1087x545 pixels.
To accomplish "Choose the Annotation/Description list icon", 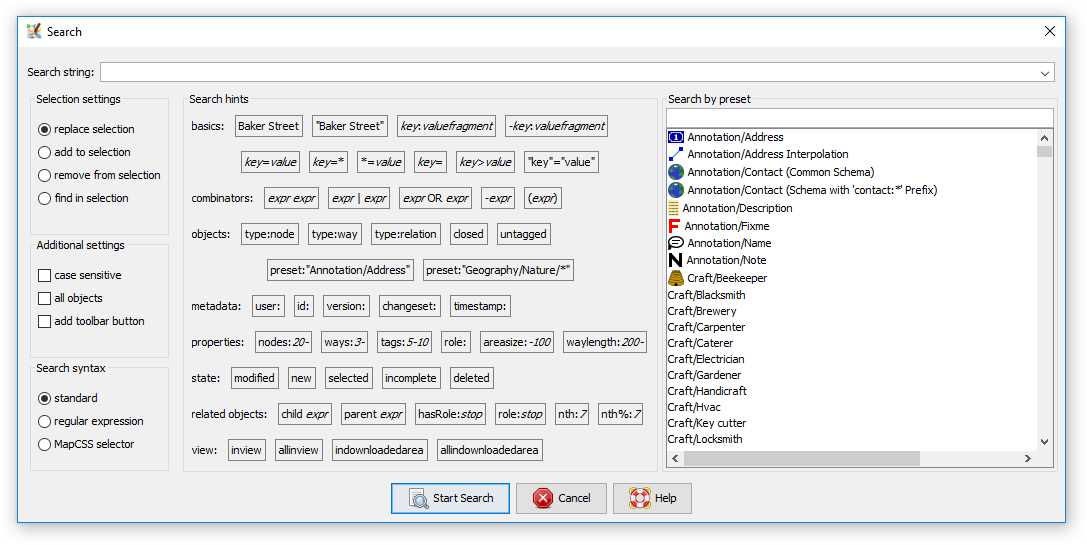I will pyautogui.click(x=673, y=208).
